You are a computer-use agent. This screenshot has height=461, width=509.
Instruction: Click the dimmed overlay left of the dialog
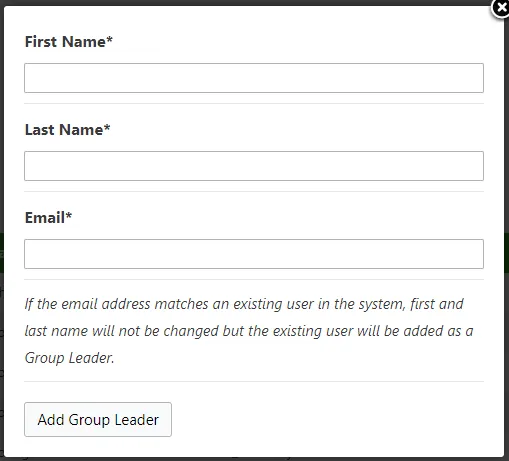coord(2,133)
